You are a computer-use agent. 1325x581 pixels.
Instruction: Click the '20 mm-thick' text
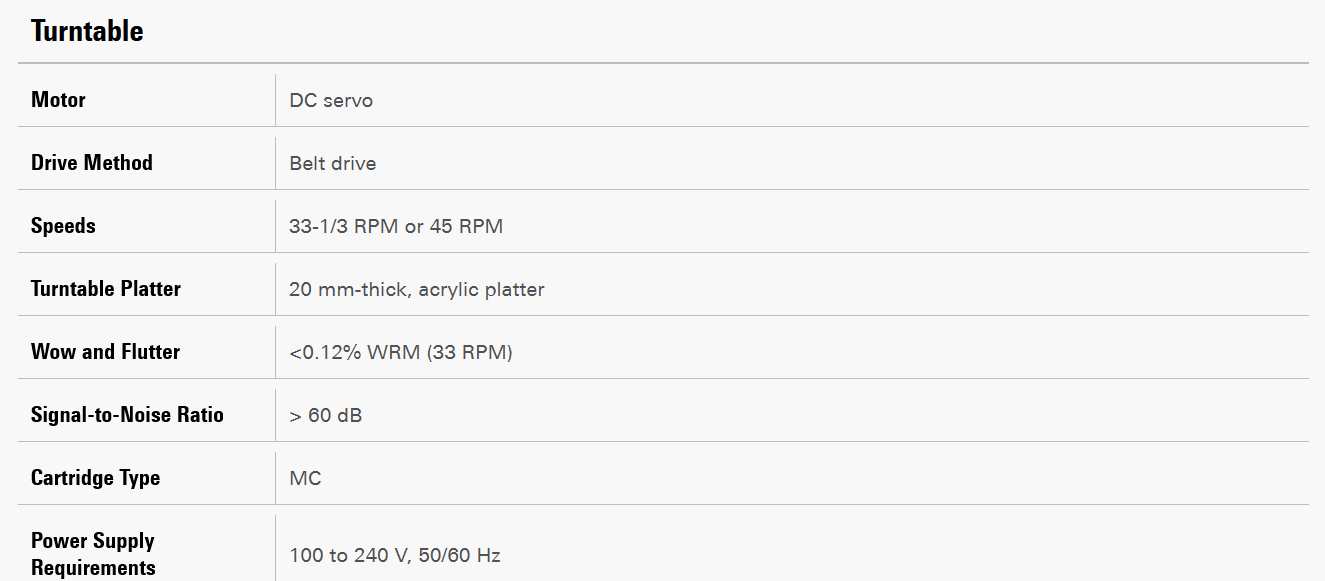point(347,289)
